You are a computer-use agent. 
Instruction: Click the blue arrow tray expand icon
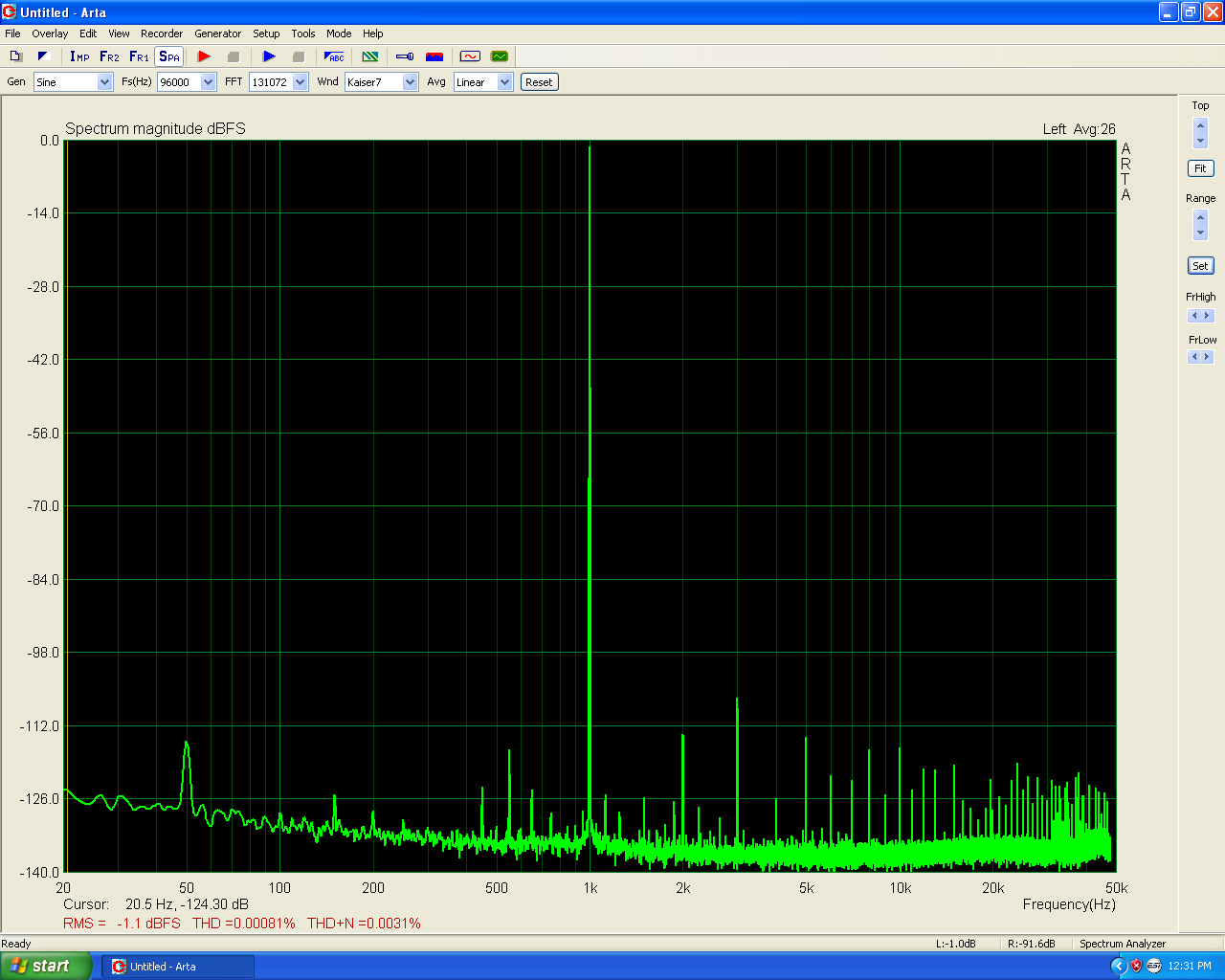[1118, 966]
